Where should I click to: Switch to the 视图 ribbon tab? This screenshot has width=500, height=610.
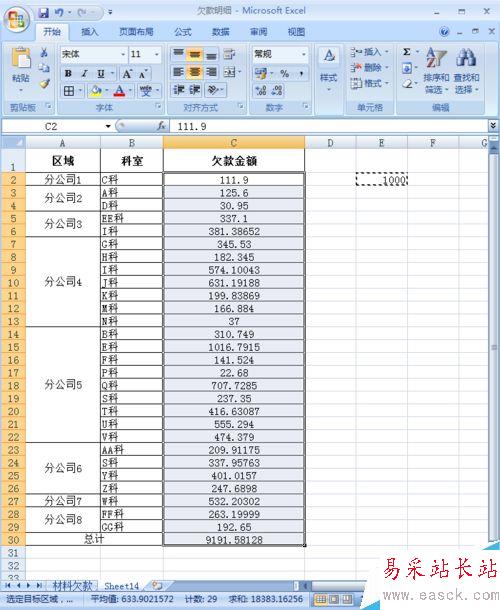pyautogui.click(x=296, y=32)
